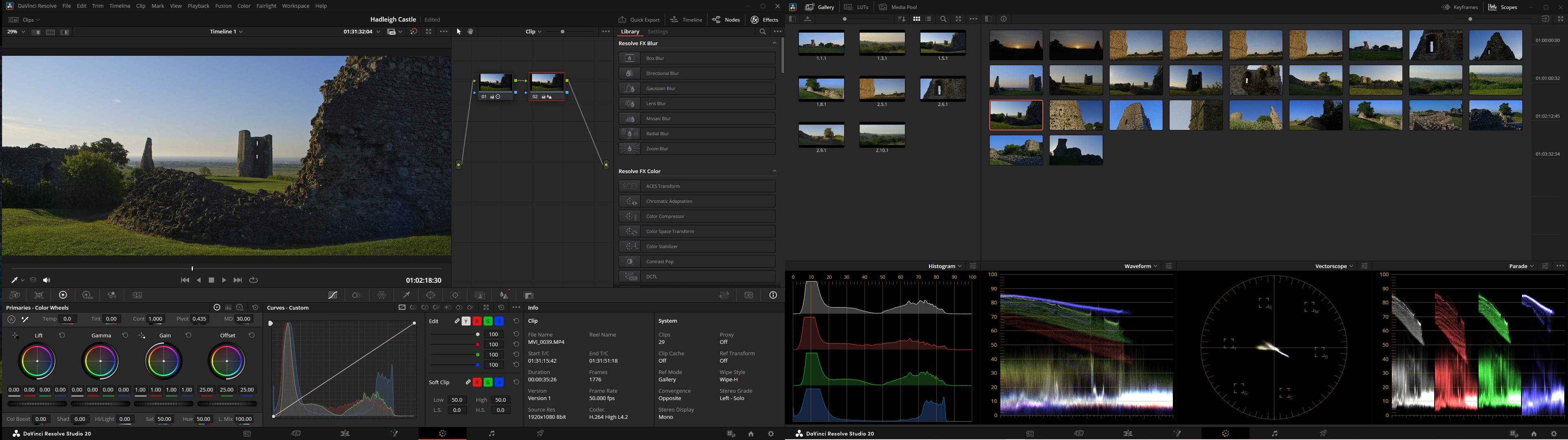Select the hand pan tool in node editor
This screenshot has width=1568, height=440.
[x=471, y=32]
